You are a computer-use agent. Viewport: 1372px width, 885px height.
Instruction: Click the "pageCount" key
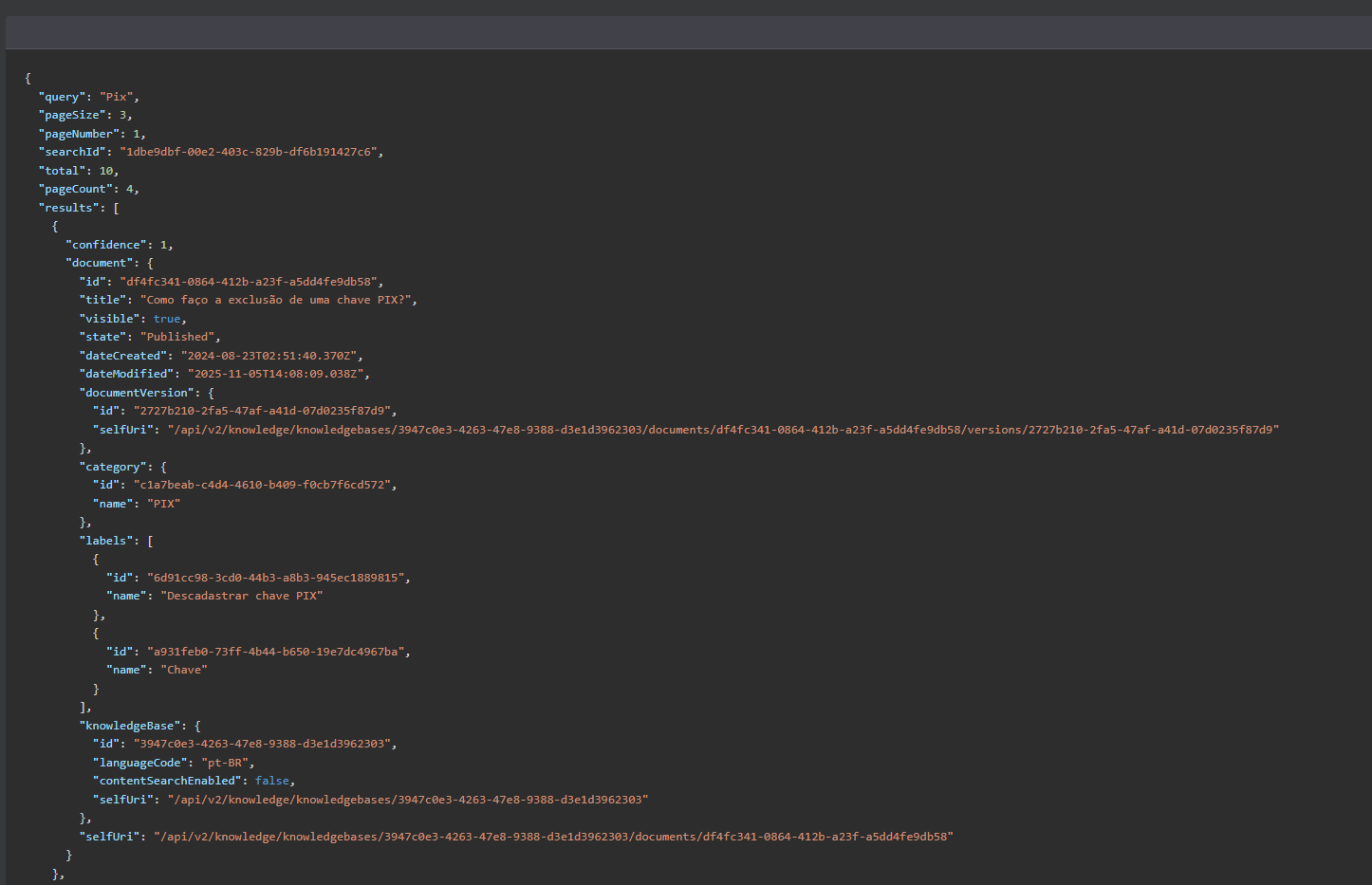point(75,189)
